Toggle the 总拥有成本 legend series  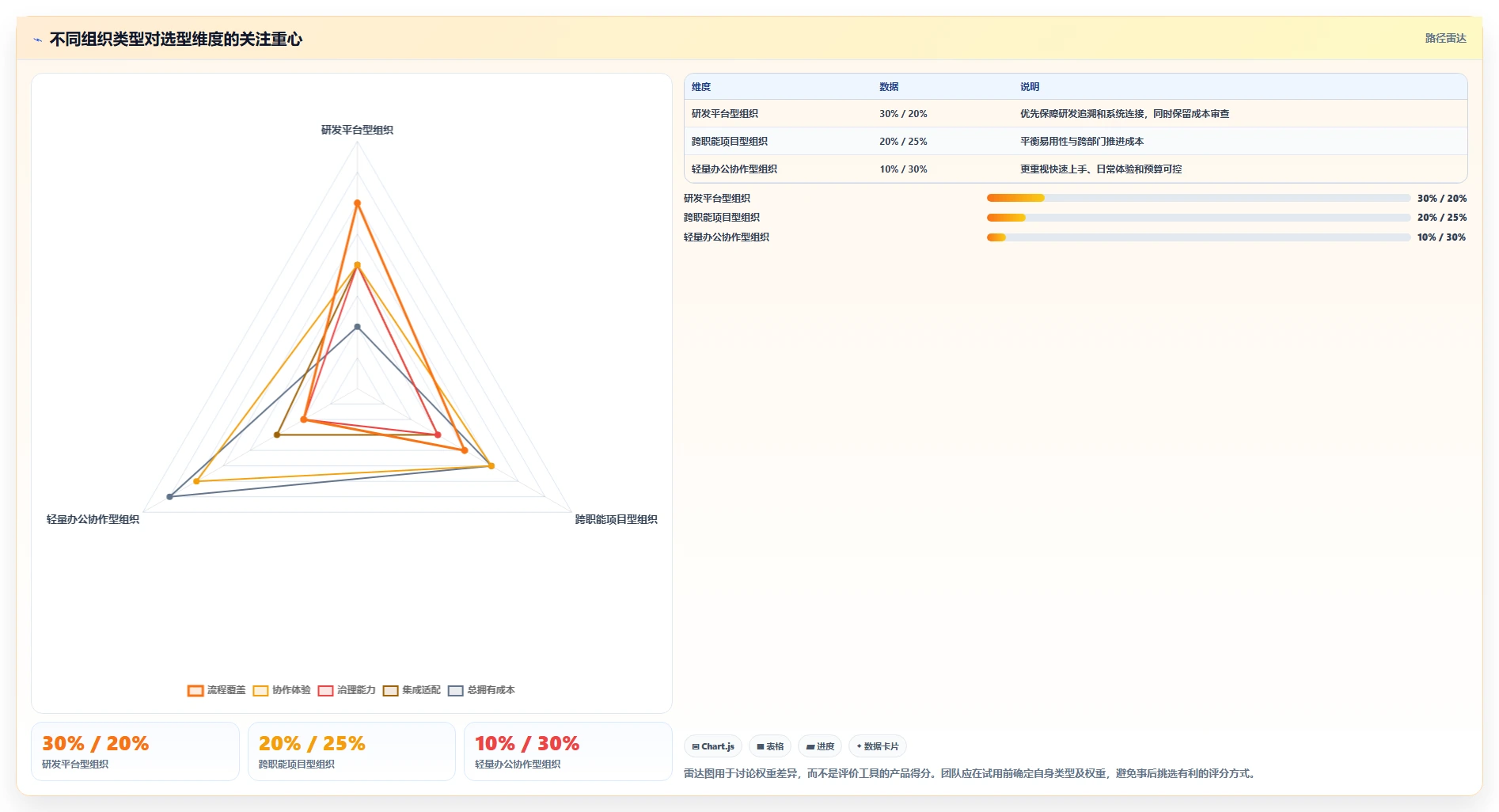click(x=481, y=690)
